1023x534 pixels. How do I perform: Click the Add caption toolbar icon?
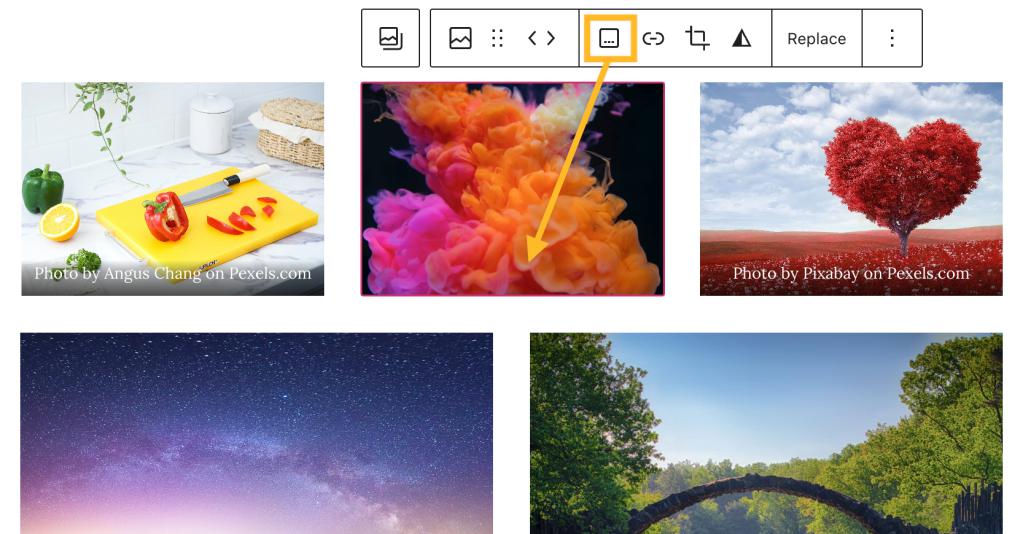click(609, 39)
